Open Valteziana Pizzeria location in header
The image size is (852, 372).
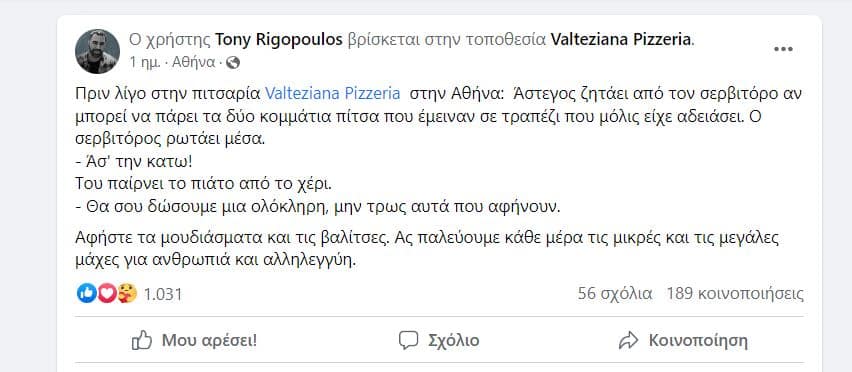click(x=622, y=40)
